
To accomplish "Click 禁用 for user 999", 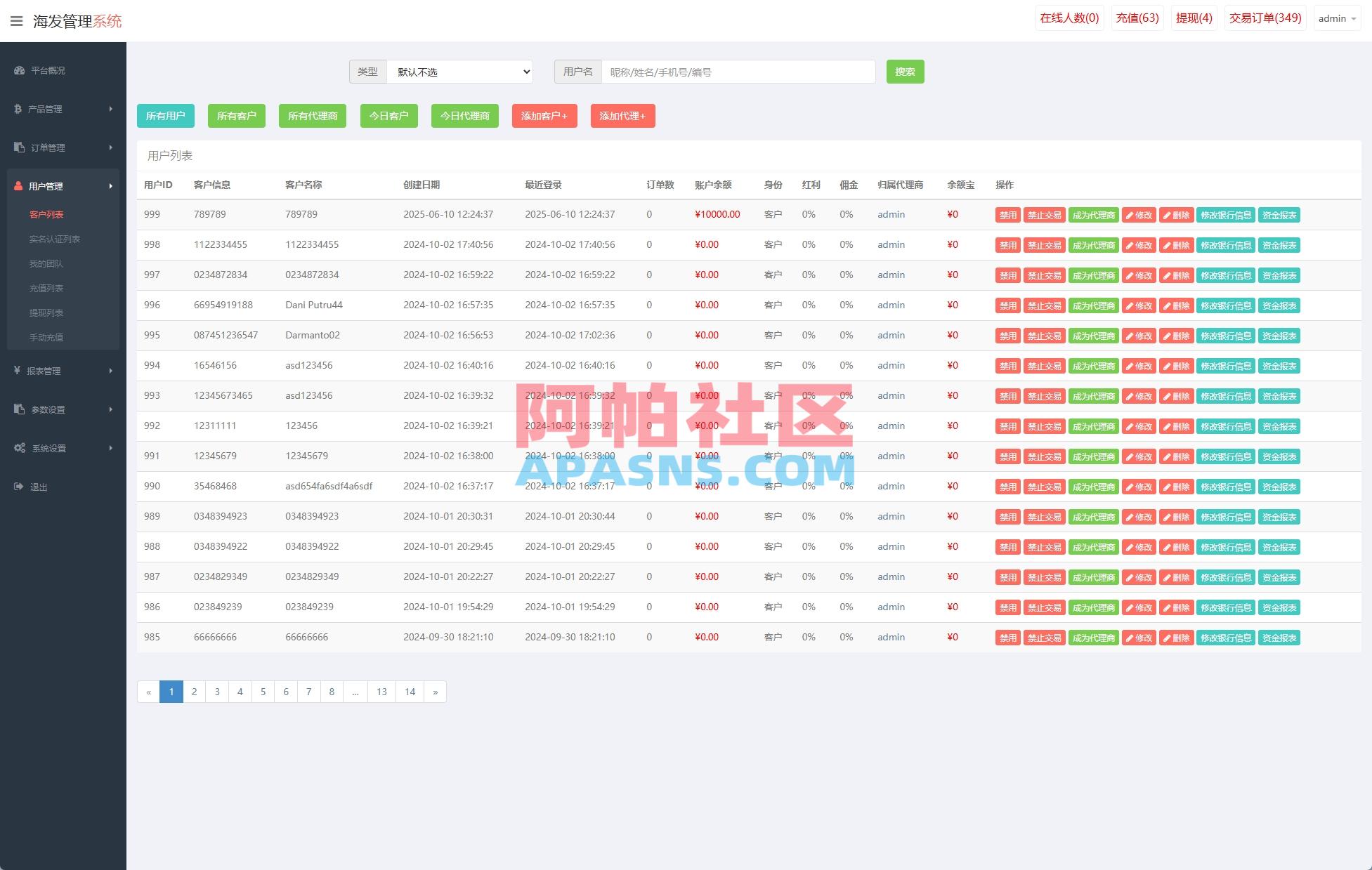I will coord(1008,215).
